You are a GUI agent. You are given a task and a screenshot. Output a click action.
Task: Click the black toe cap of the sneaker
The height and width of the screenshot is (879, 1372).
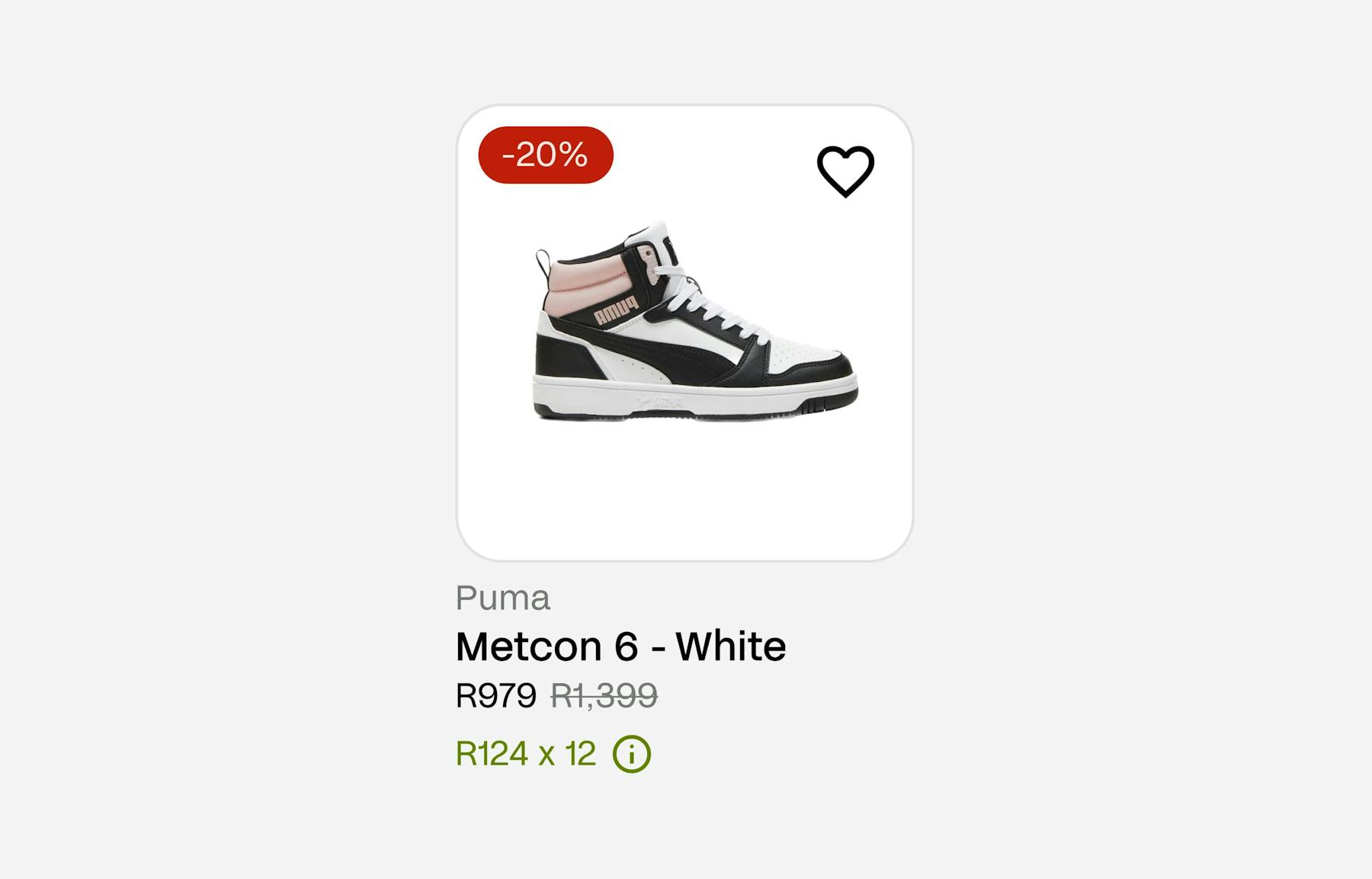(x=819, y=372)
